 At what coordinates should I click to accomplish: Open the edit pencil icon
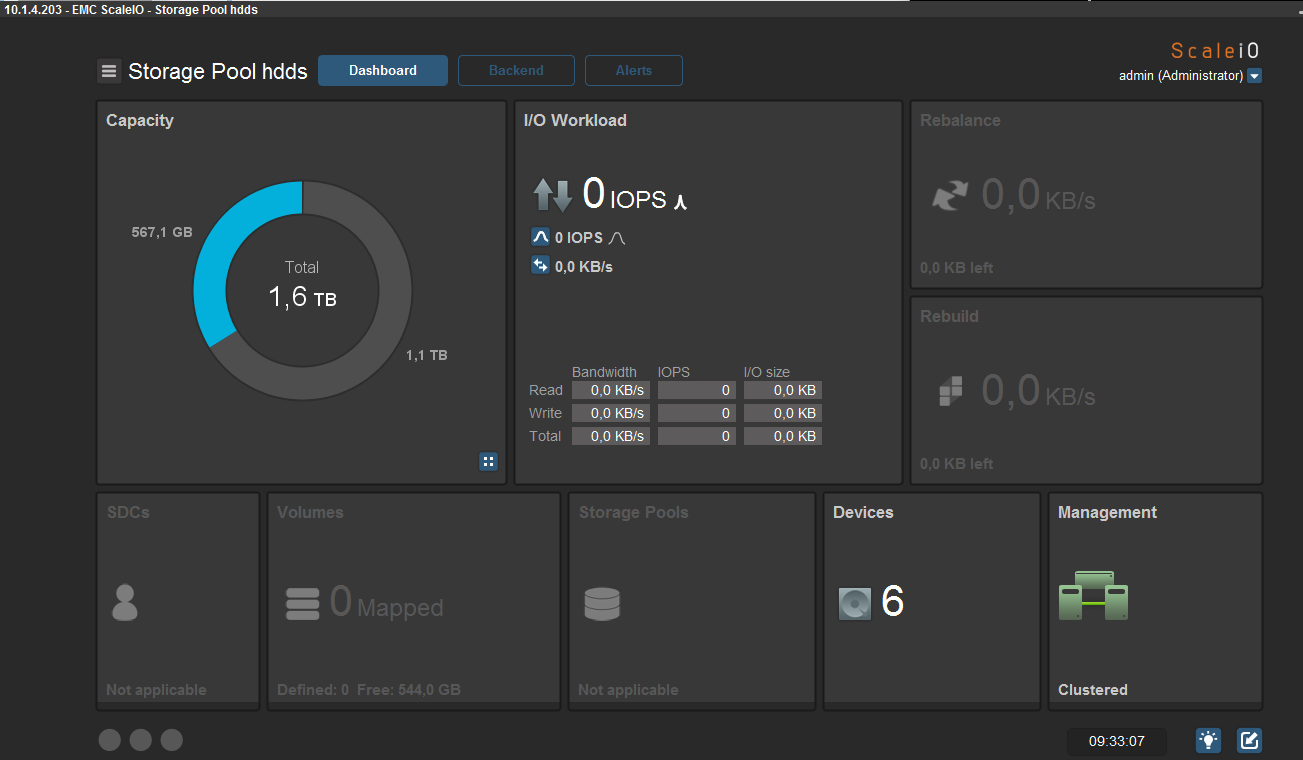[1249, 740]
